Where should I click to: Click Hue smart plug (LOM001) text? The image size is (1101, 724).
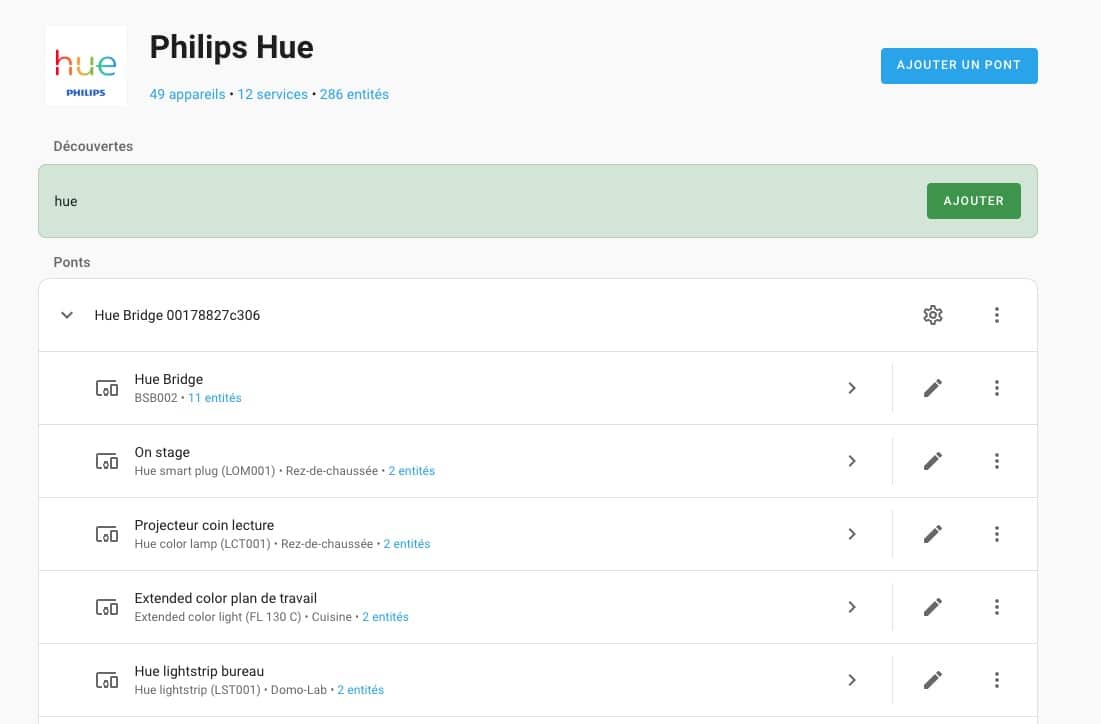coord(204,470)
